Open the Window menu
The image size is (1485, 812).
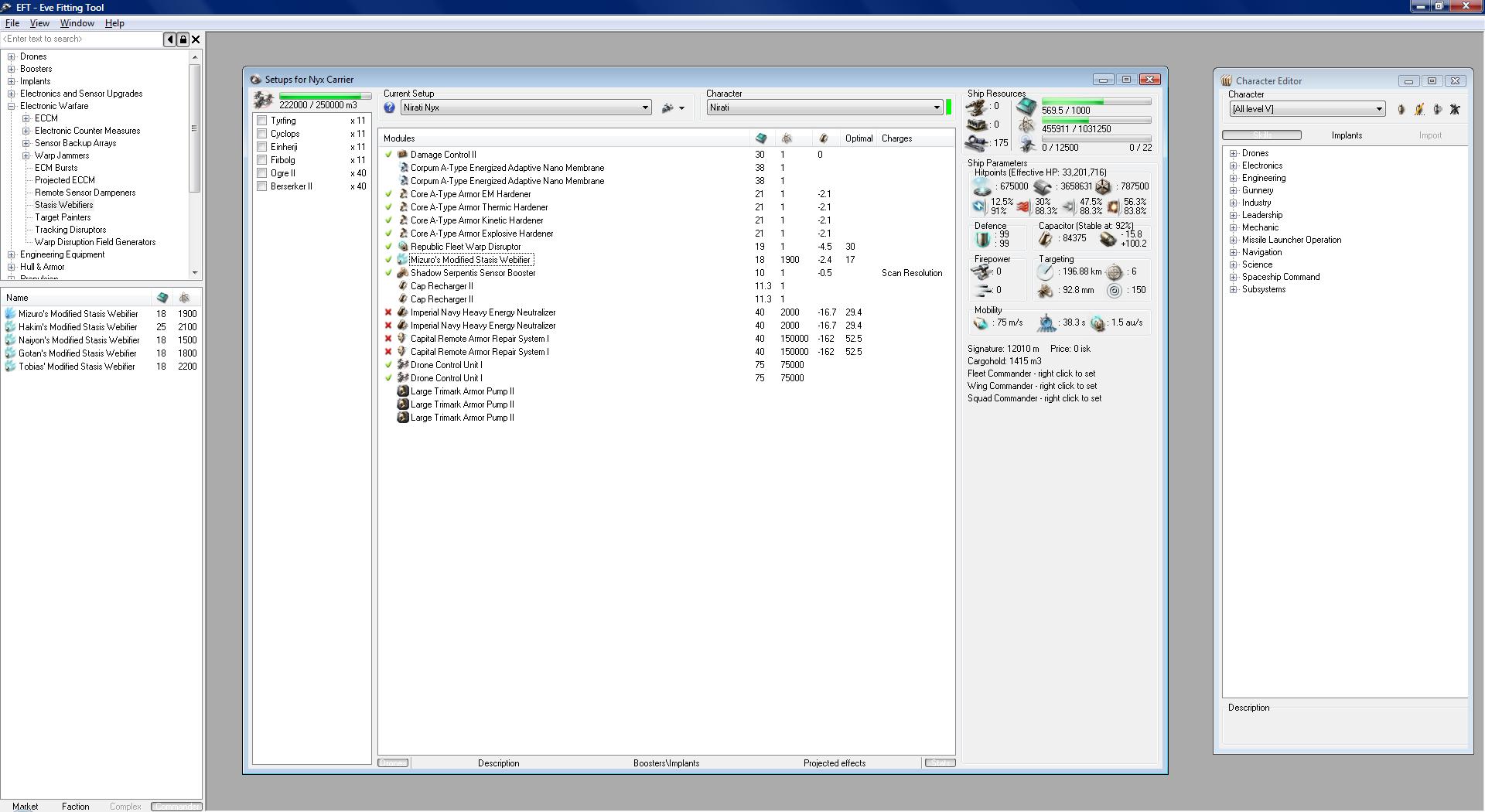pos(77,23)
